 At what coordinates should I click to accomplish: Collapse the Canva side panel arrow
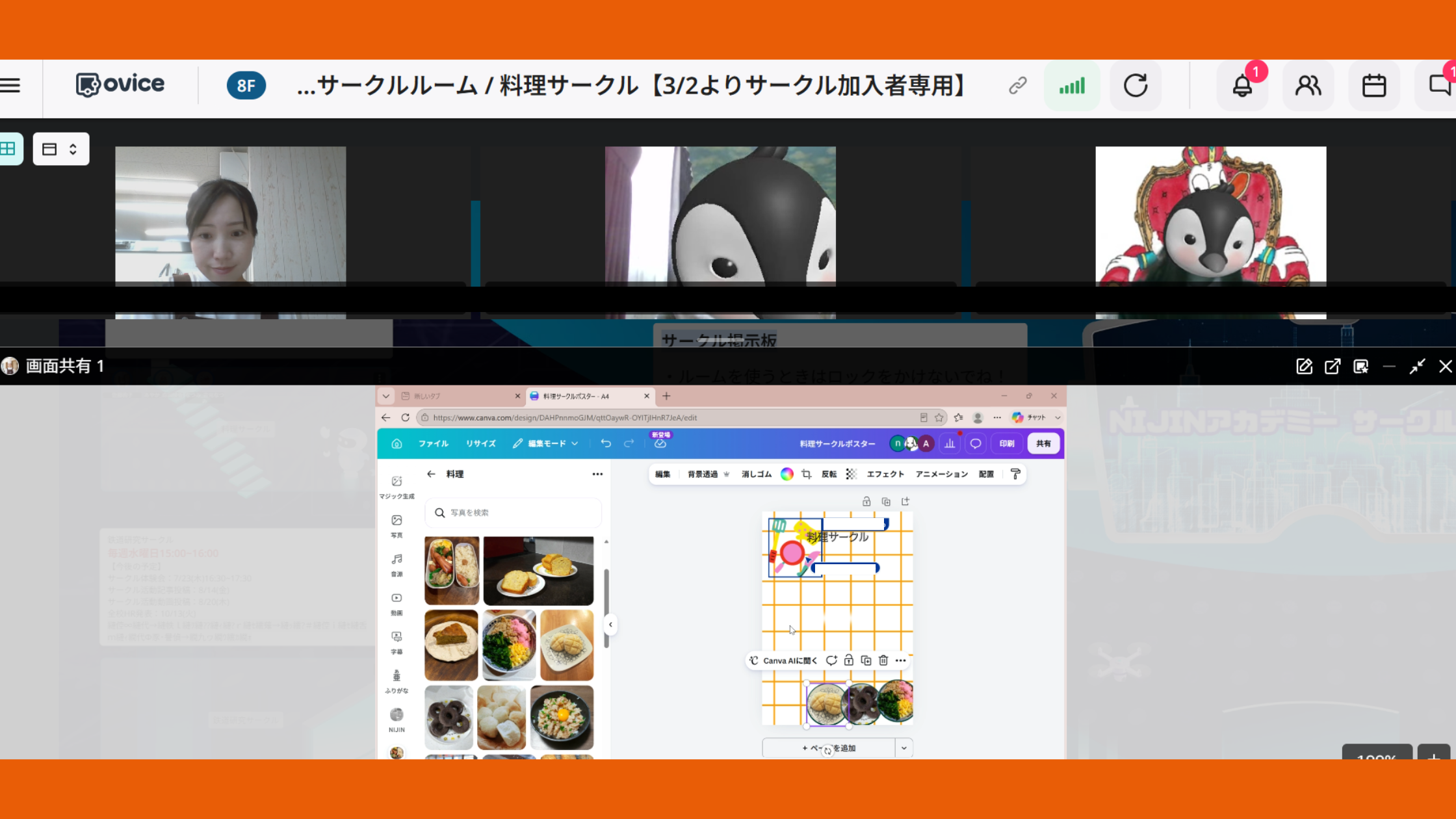click(x=610, y=625)
